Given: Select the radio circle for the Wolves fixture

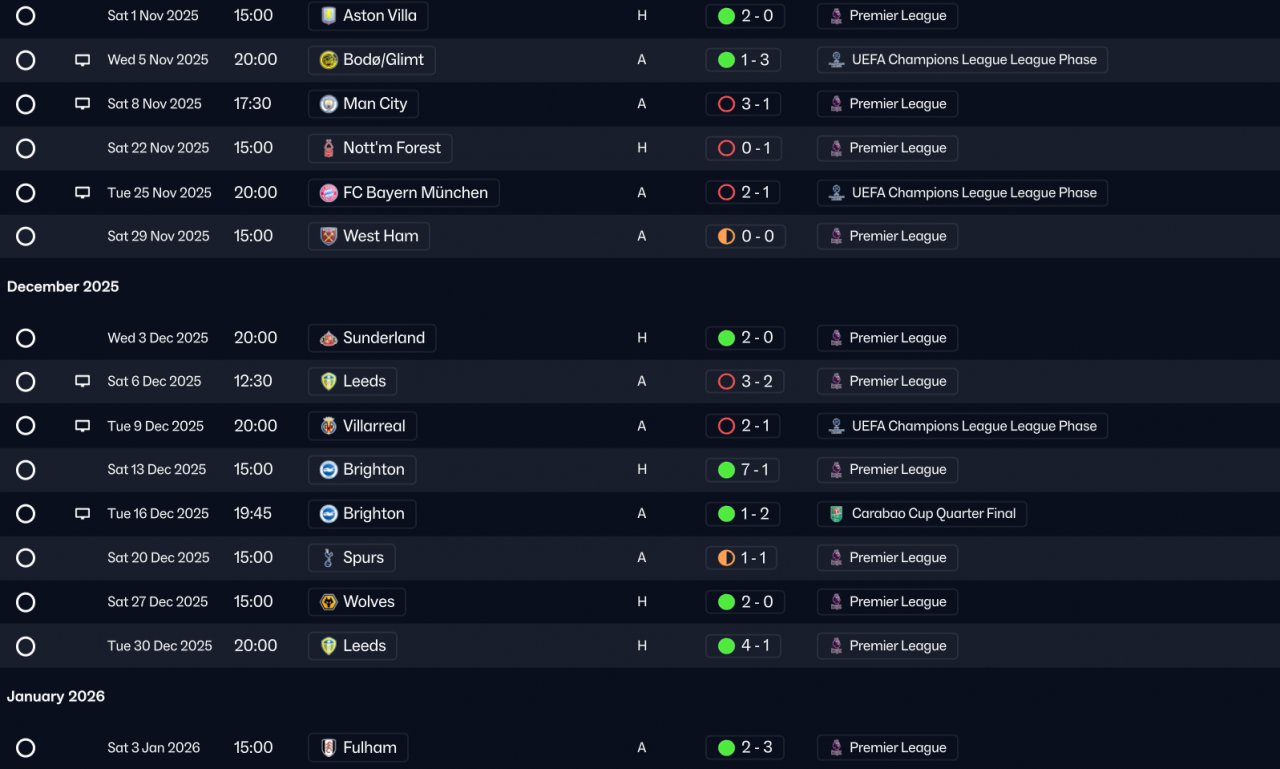Looking at the screenshot, I should 26,602.
